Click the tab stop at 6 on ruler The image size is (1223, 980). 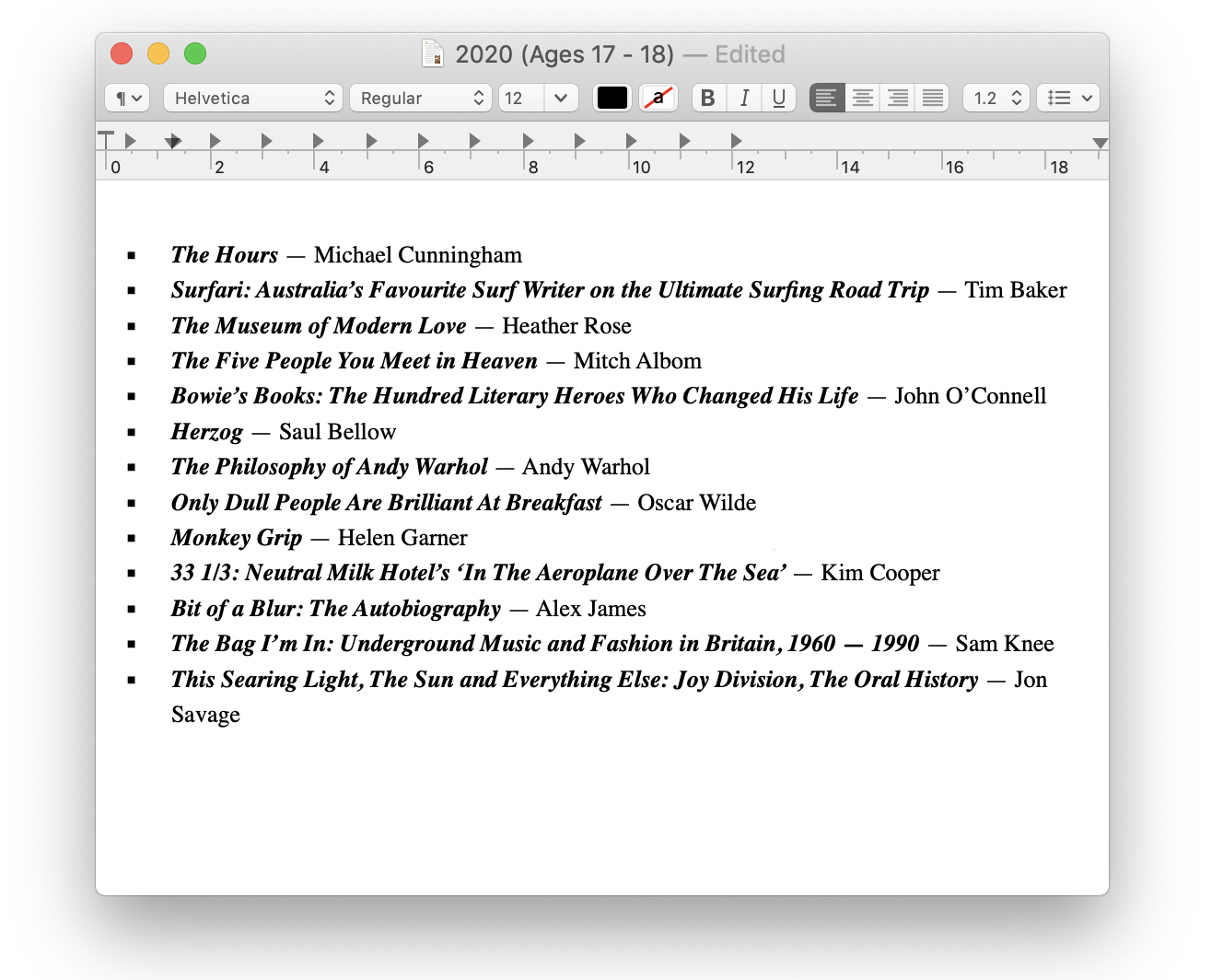pos(423,141)
